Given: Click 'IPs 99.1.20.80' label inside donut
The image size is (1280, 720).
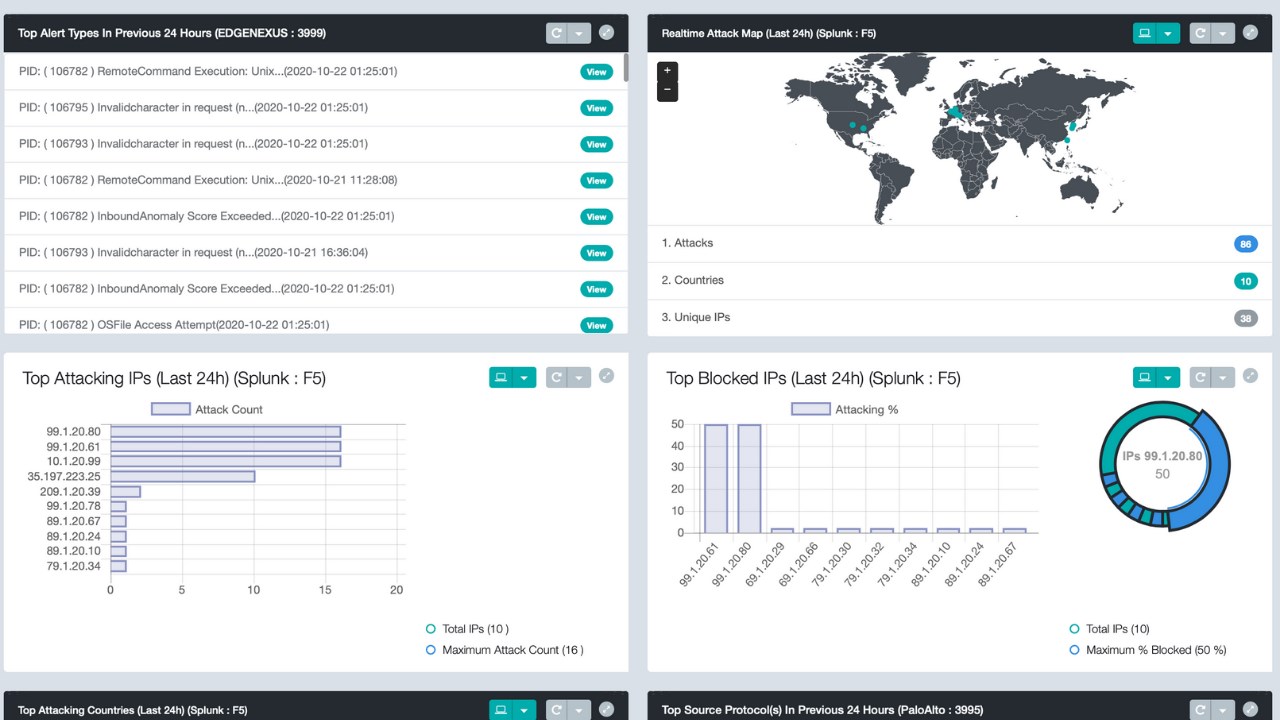Looking at the screenshot, I should coord(1162,456).
